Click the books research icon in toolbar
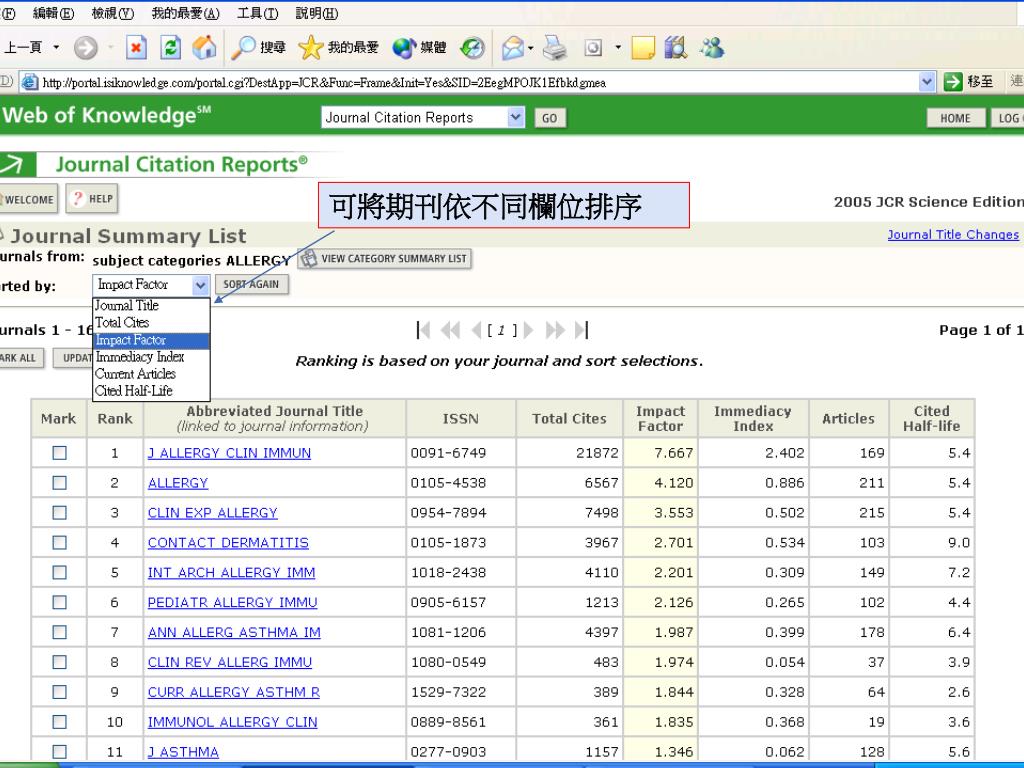The height and width of the screenshot is (768, 1024). (676, 48)
